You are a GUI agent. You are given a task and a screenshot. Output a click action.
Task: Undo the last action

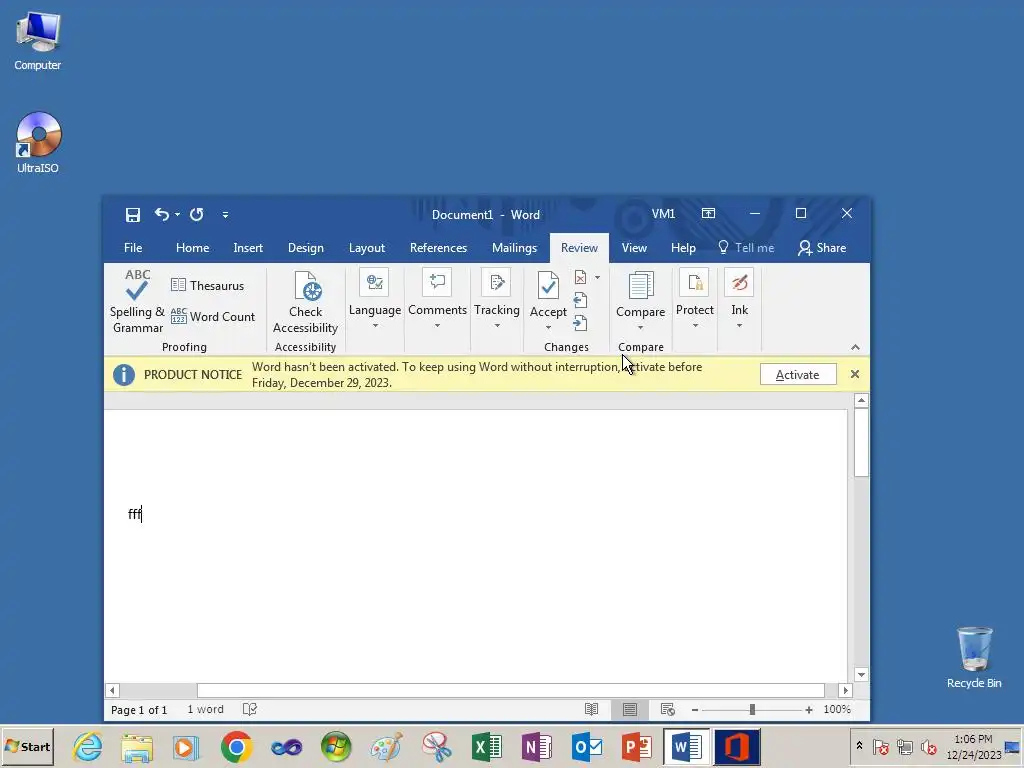[x=162, y=214]
